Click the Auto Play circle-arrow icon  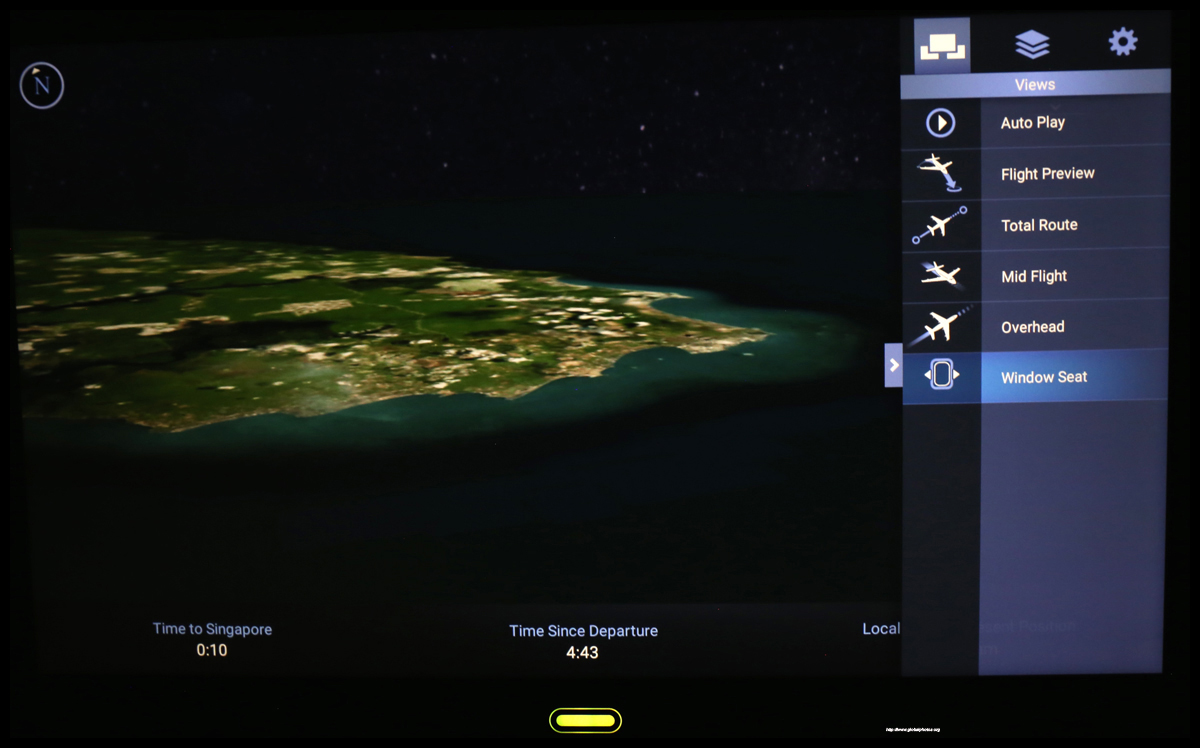click(x=940, y=123)
